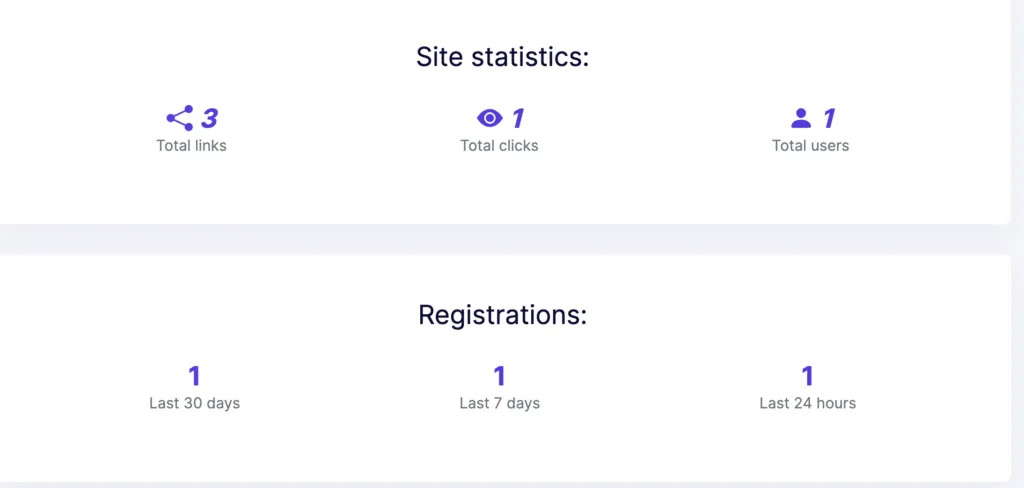Click the "Site statistics:" heading
This screenshot has height=488, width=1024.
[x=502, y=57]
